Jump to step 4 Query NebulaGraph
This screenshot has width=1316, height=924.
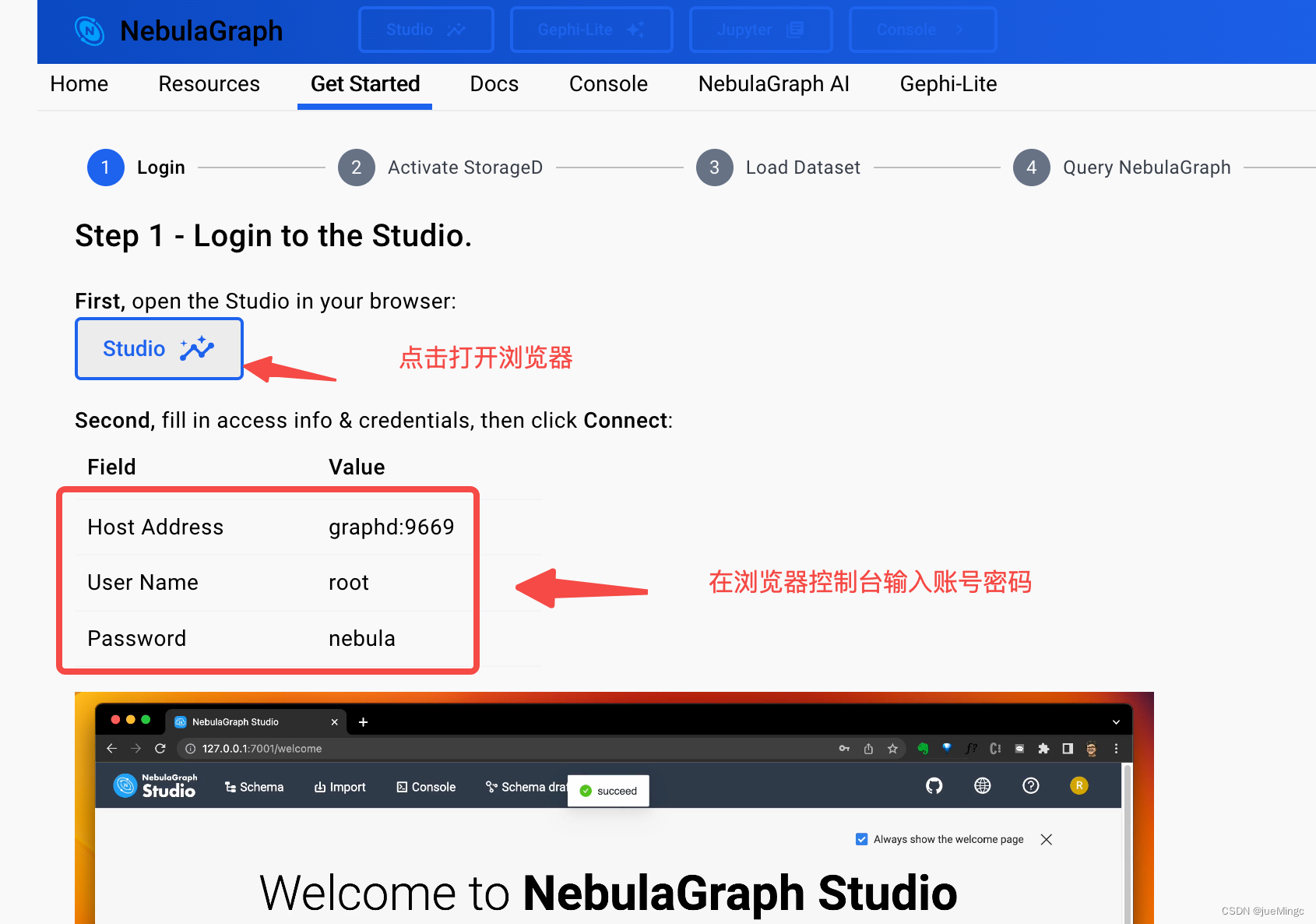pyautogui.click(x=1122, y=168)
